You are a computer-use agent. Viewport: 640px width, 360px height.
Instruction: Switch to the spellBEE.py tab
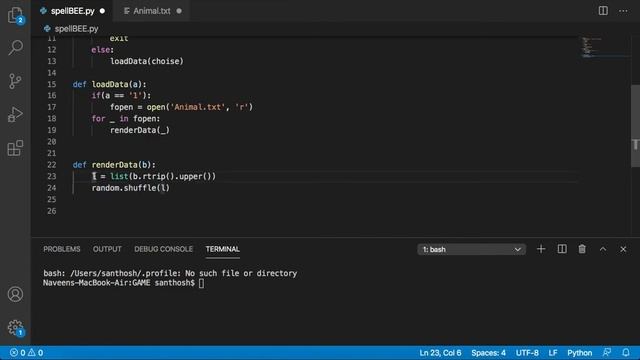73,11
